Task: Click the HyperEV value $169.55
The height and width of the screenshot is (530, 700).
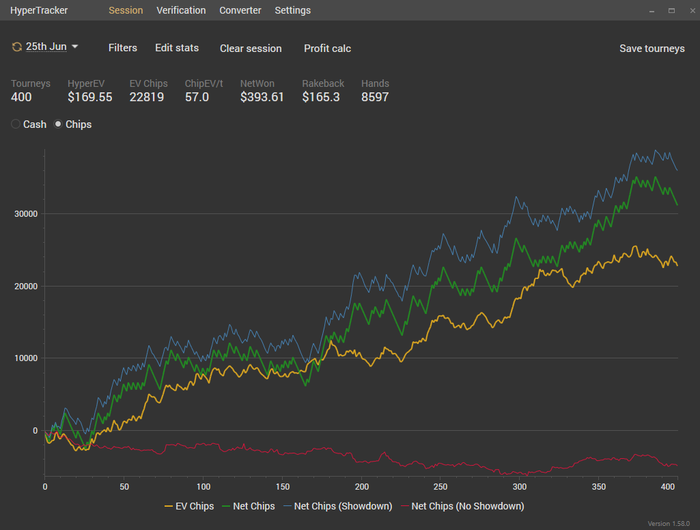Action: (90, 97)
